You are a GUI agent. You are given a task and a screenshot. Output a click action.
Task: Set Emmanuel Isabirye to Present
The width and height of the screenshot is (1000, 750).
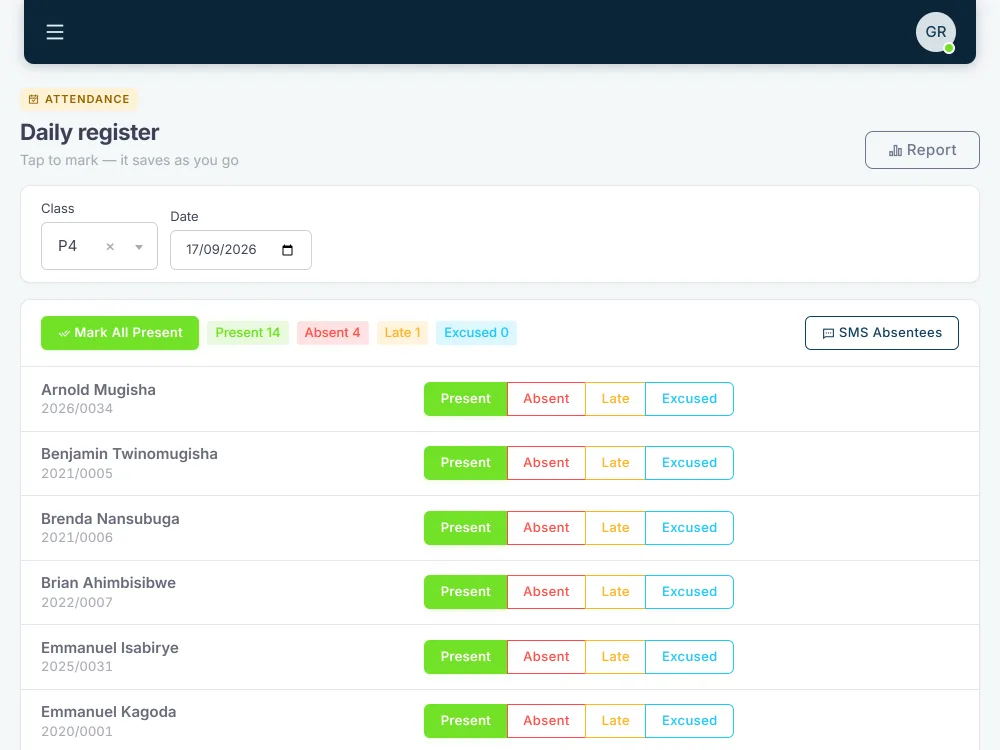[x=466, y=657]
